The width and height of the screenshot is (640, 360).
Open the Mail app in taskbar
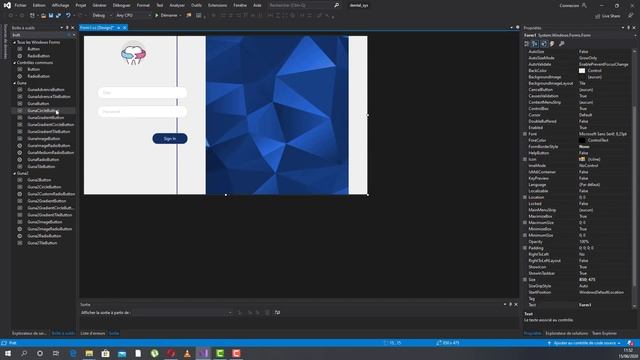pyautogui.click(x=122, y=353)
